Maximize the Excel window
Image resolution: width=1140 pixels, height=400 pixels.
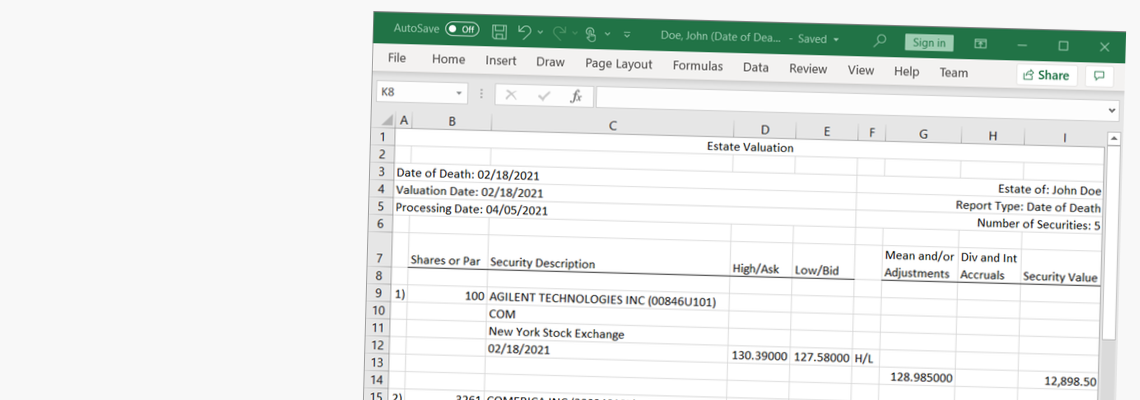1064,46
